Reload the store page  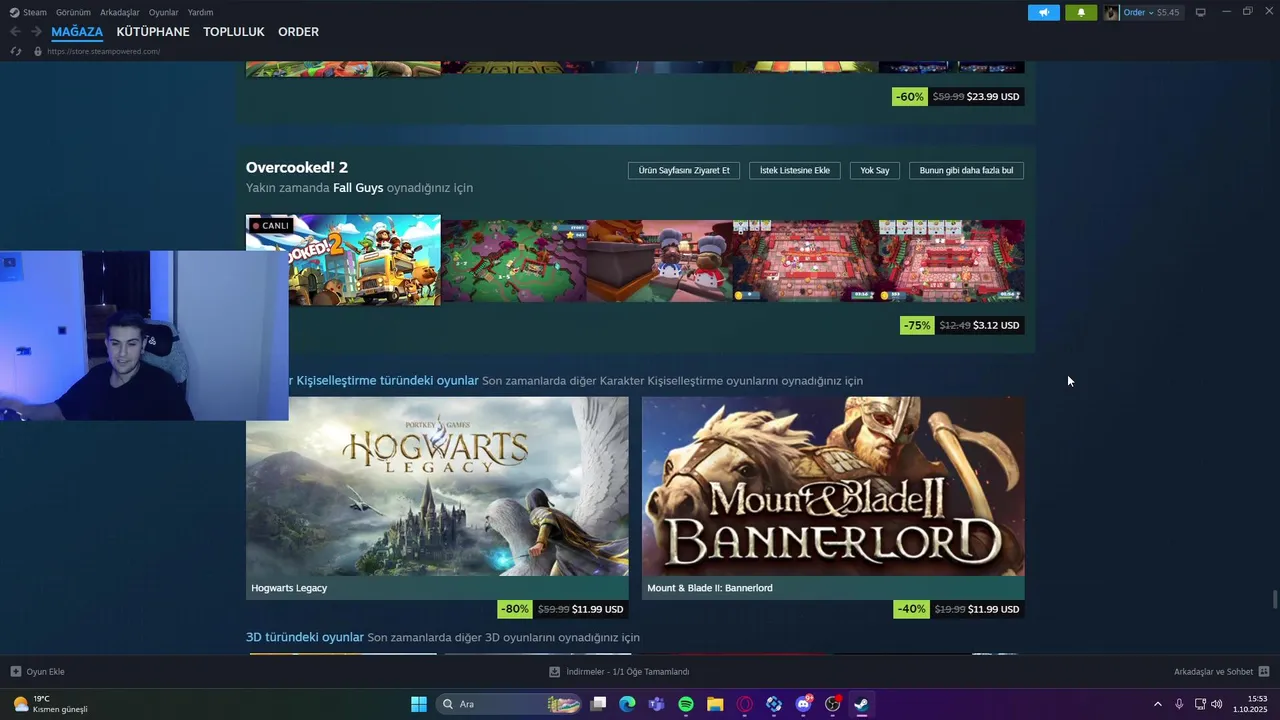pos(16,51)
